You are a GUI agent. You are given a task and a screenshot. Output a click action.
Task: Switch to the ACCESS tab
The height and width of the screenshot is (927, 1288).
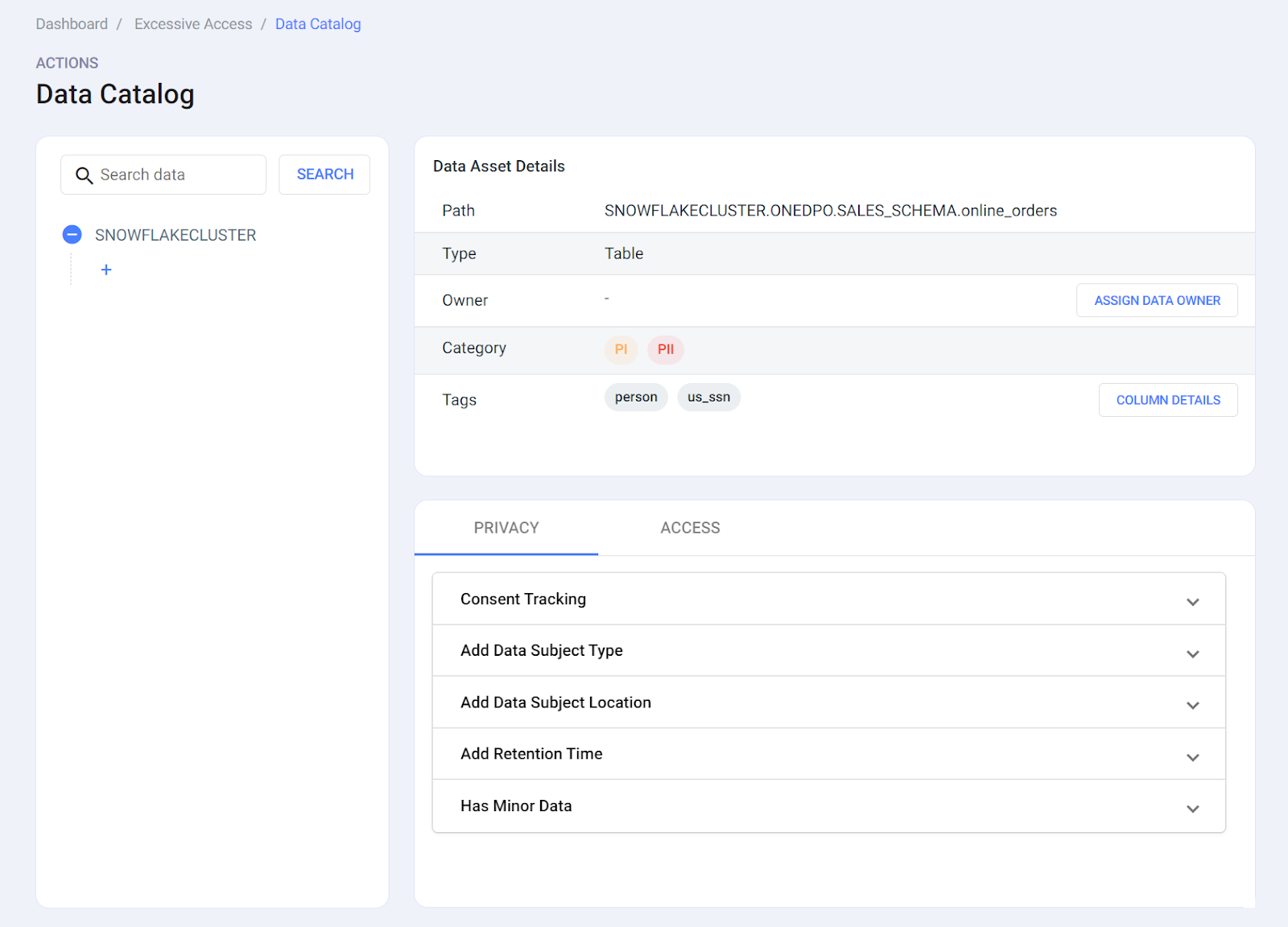coord(690,528)
